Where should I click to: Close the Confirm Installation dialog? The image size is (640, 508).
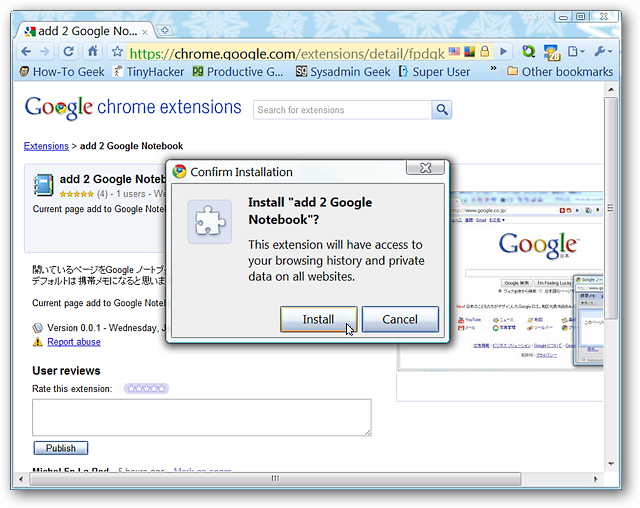425,168
